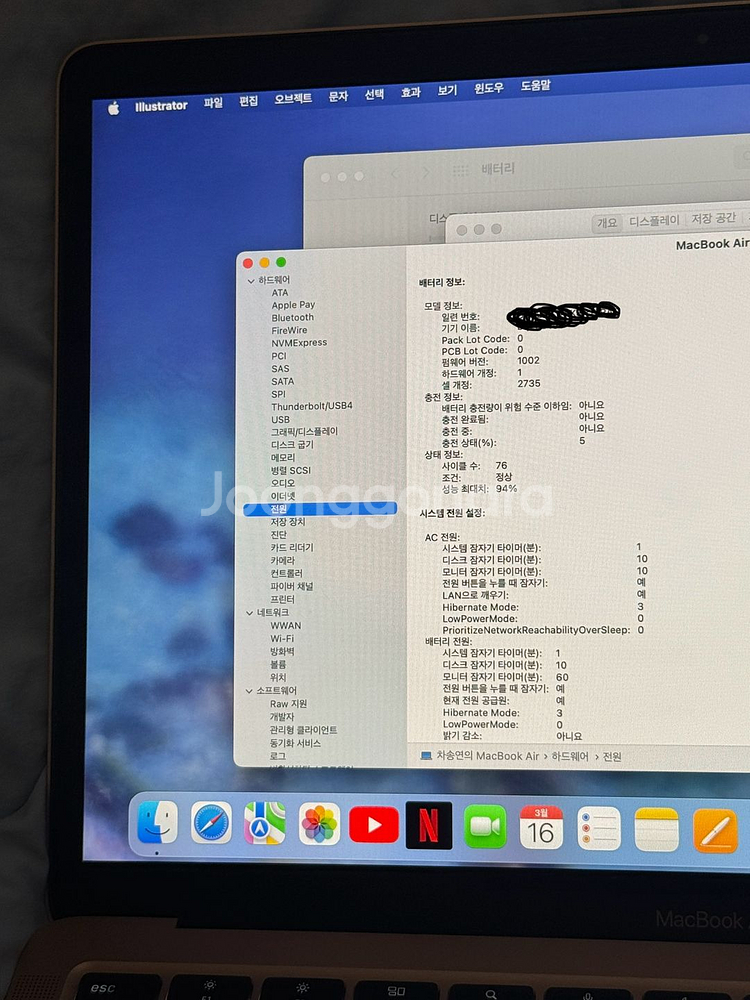750x1000 pixels.
Task: Select 동기화 서비스 in sidebar
Action: coord(295,743)
